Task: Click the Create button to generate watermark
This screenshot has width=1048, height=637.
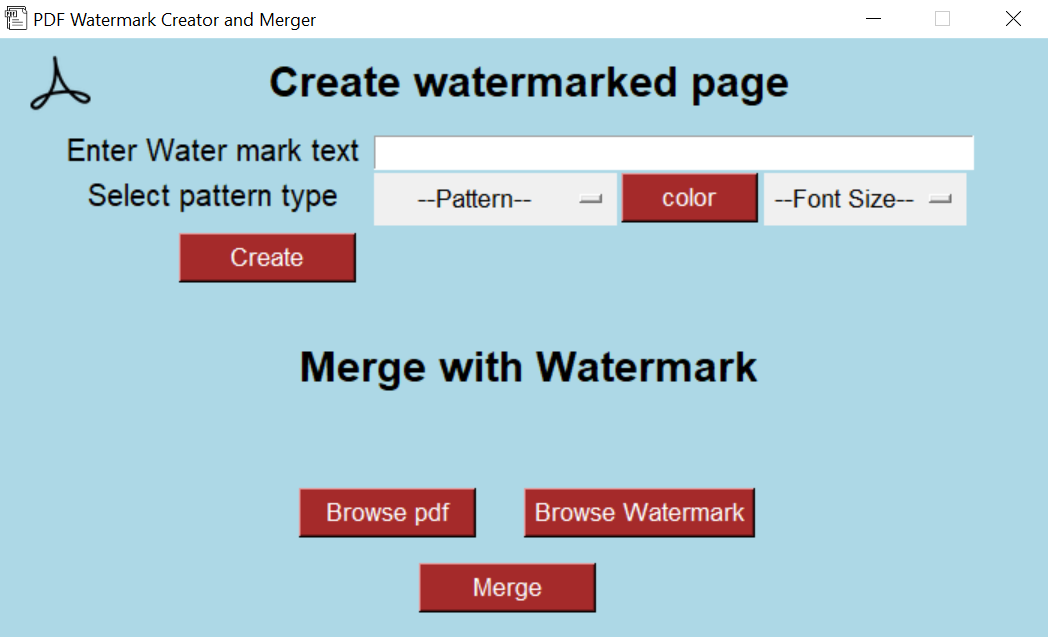Action: tap(266, 257)
